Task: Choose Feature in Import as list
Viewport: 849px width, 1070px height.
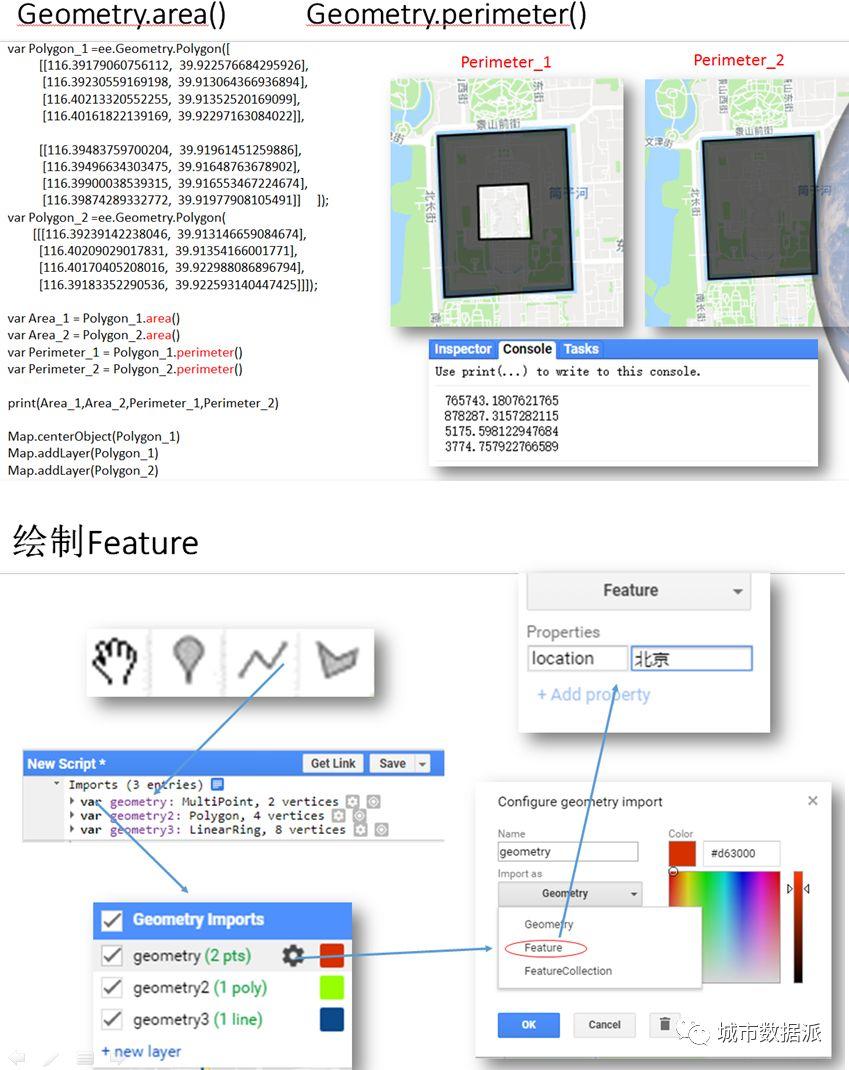Action: (543, 948)
